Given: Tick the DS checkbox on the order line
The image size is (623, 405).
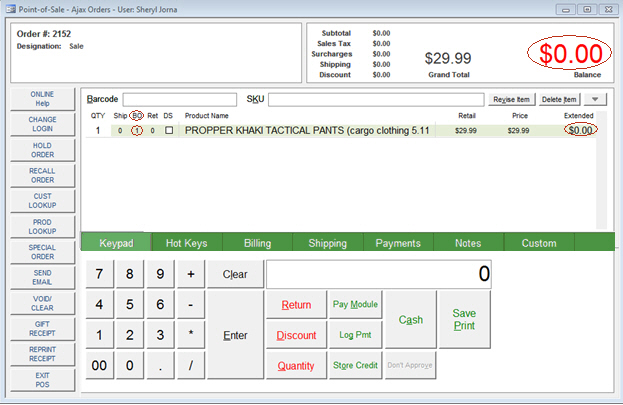Looking at the screenshot, I should (169, 130).
